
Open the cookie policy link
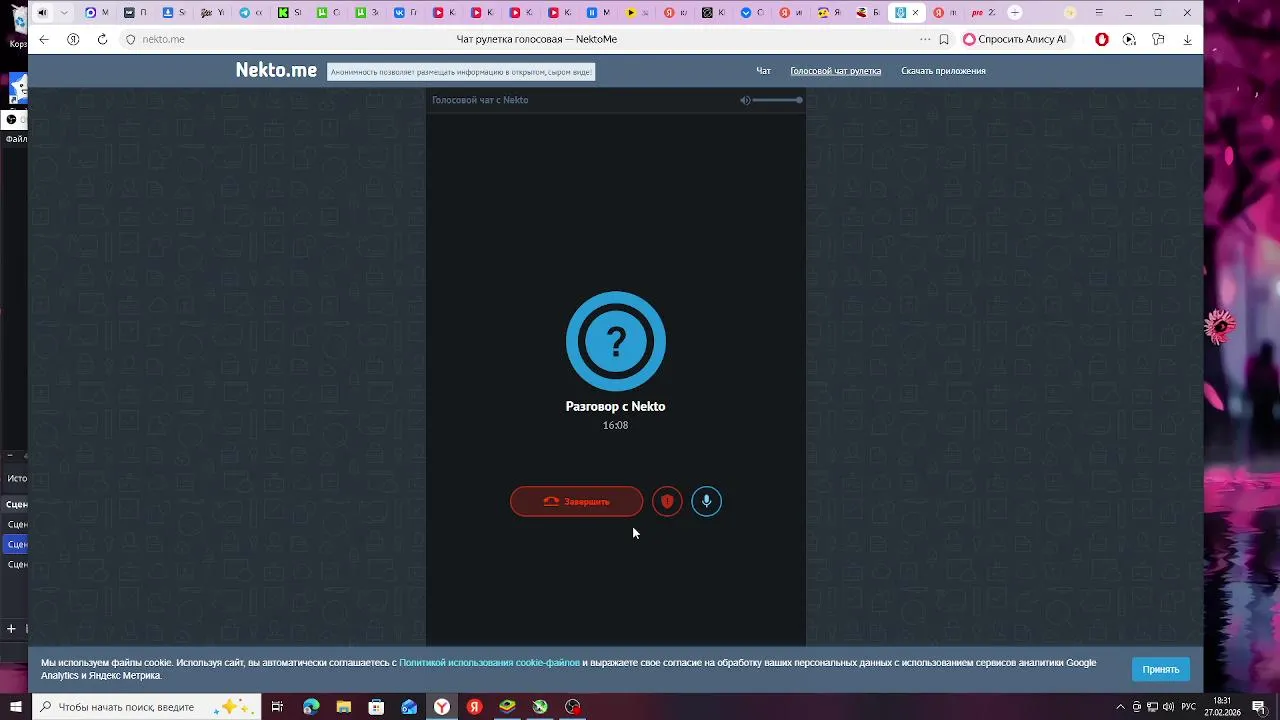(x=489, y=662)
